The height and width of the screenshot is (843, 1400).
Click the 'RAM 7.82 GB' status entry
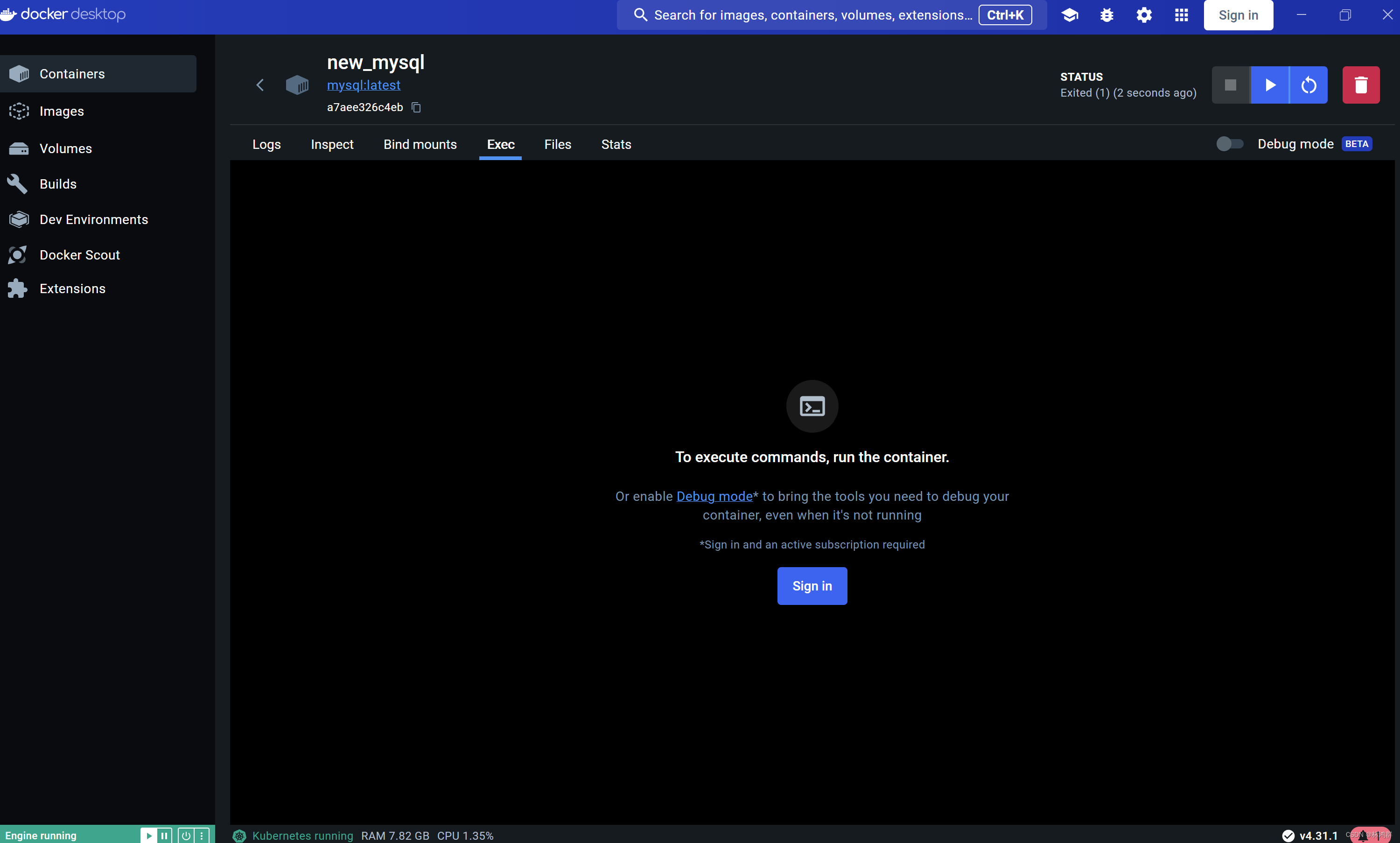click(395, 836)
